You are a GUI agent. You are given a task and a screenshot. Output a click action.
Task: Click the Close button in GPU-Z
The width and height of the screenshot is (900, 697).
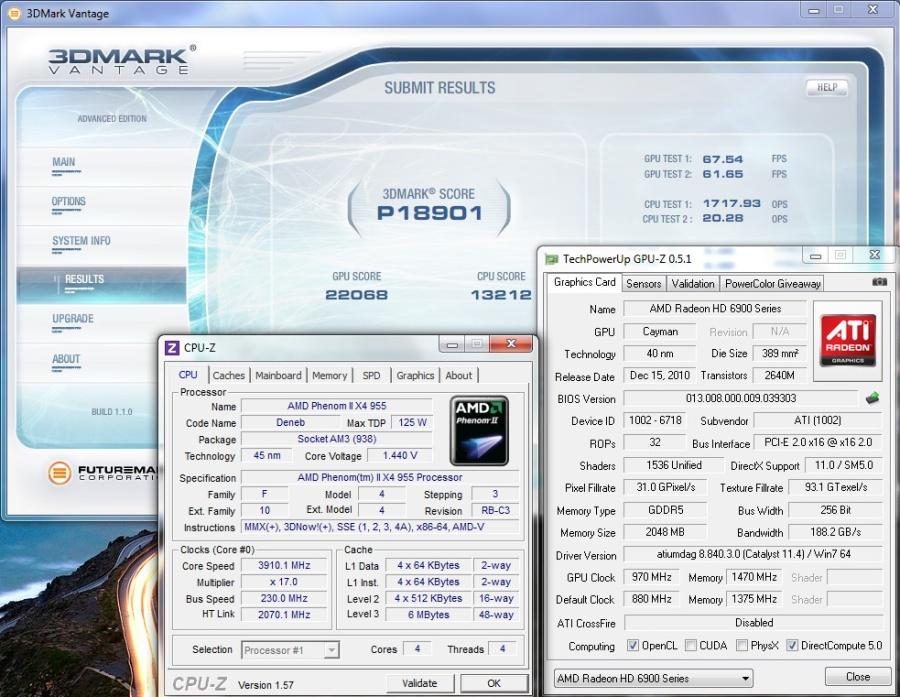point(858,677)
